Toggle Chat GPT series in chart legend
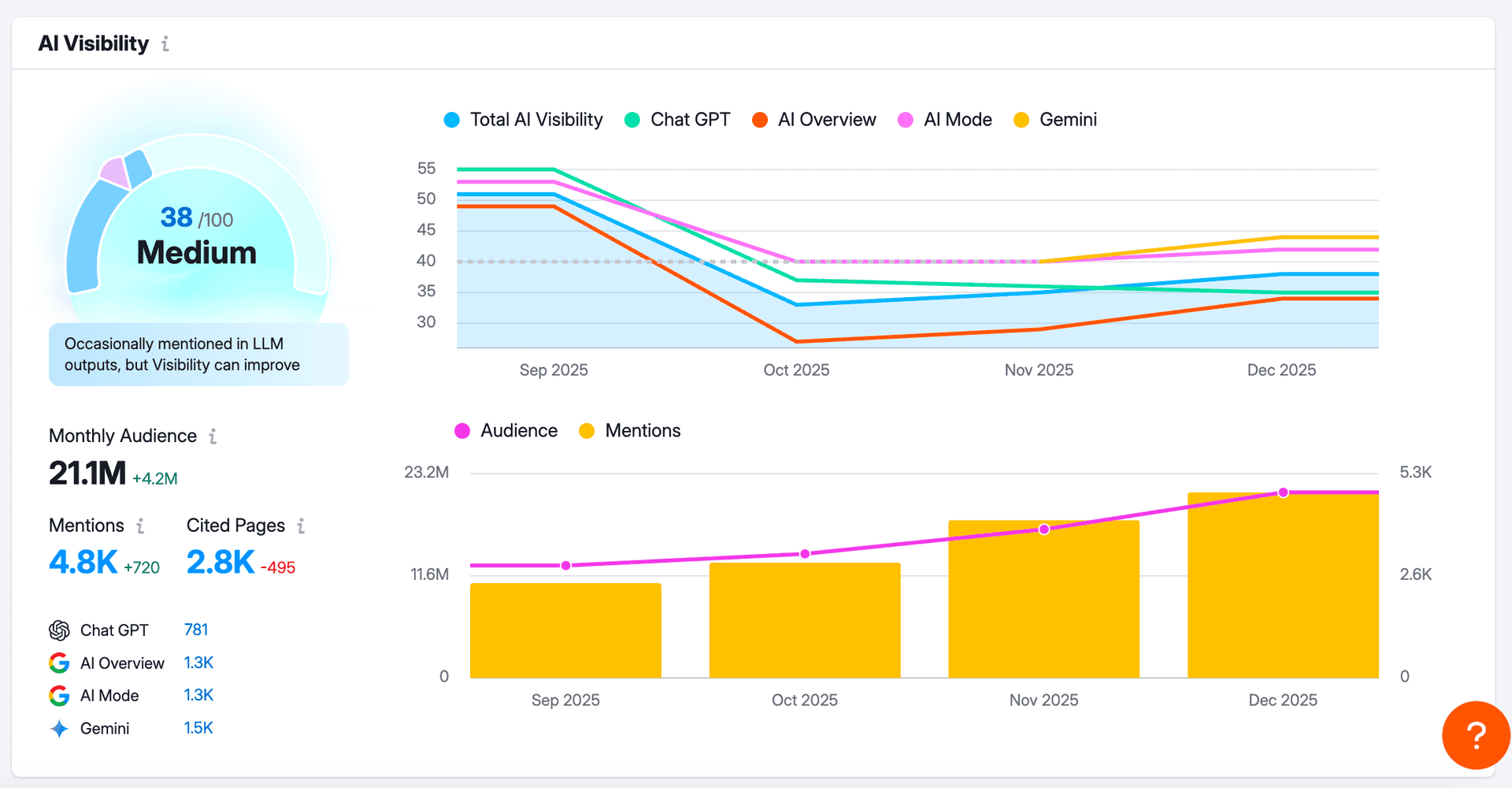The height and width of the screenshot is (788, 1512). tap(677, 120)
